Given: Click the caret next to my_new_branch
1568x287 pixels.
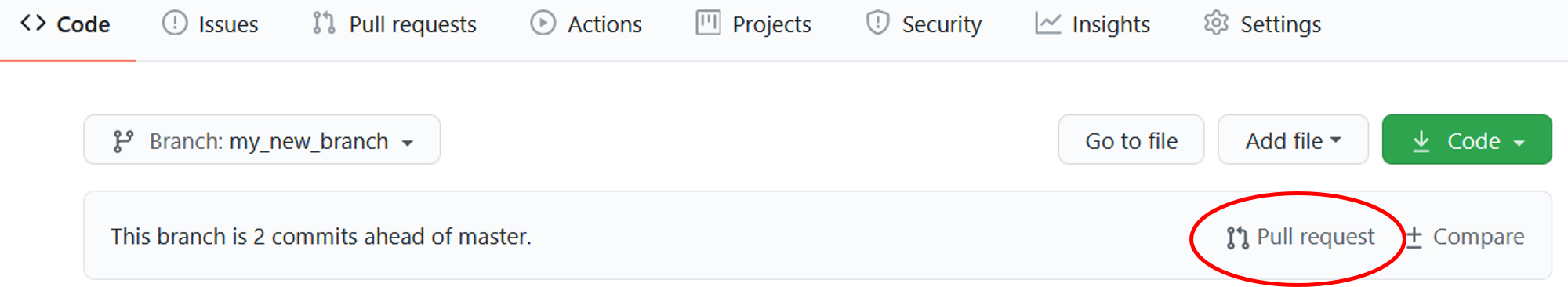Looking at the screenshot, I should click(x=408, y=143).
